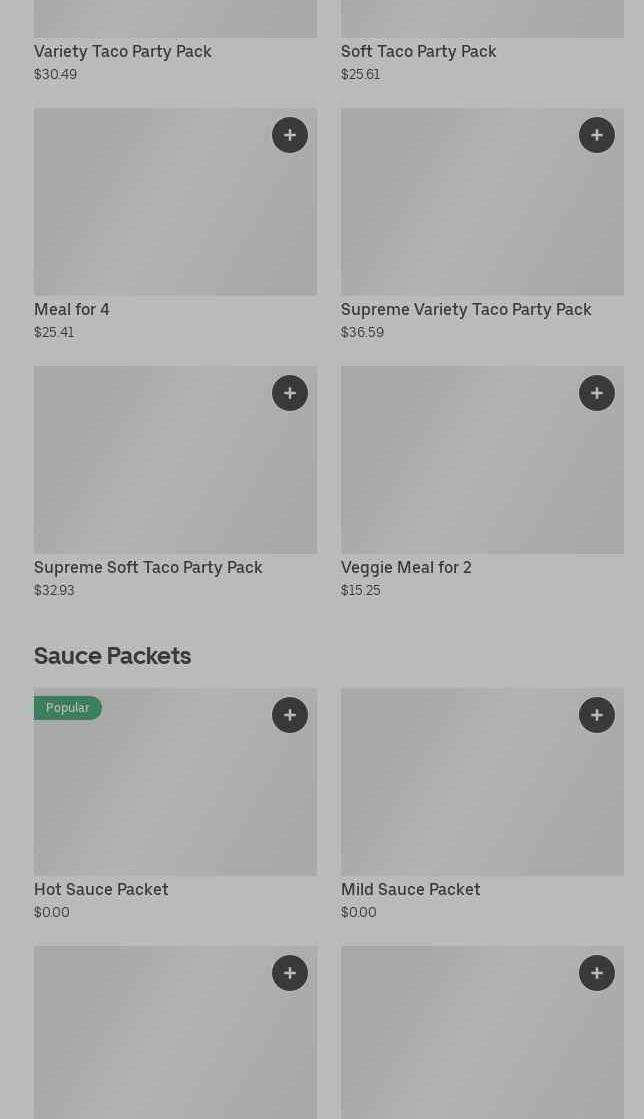Click the Soft Taco Party Pack name
Screen dimensions: 644x1119
tap(418, 51)
